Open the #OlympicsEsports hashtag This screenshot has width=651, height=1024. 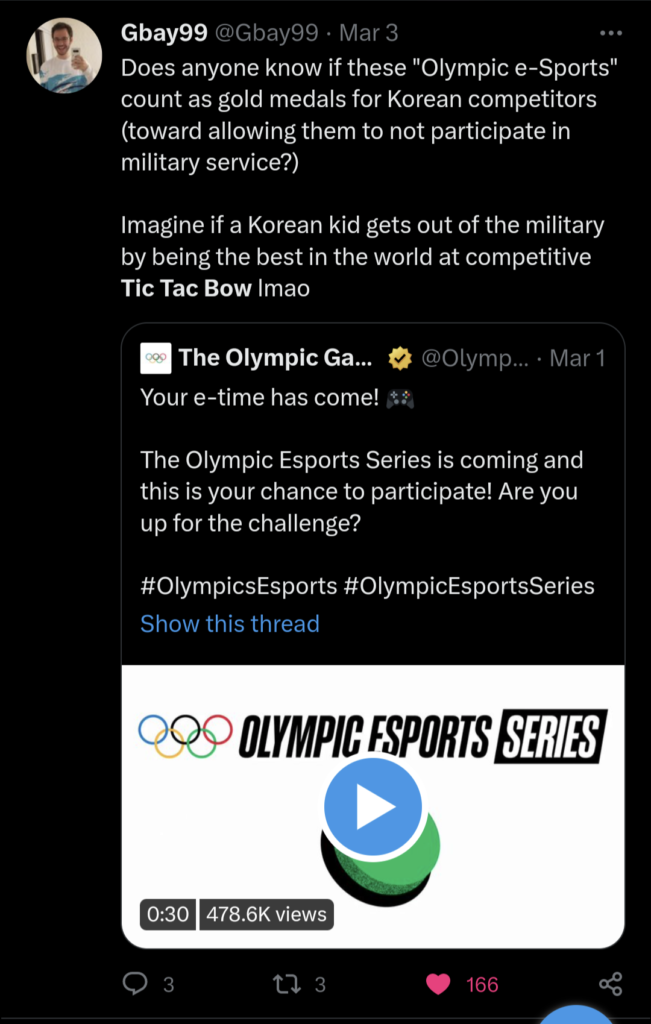point(238,586)
